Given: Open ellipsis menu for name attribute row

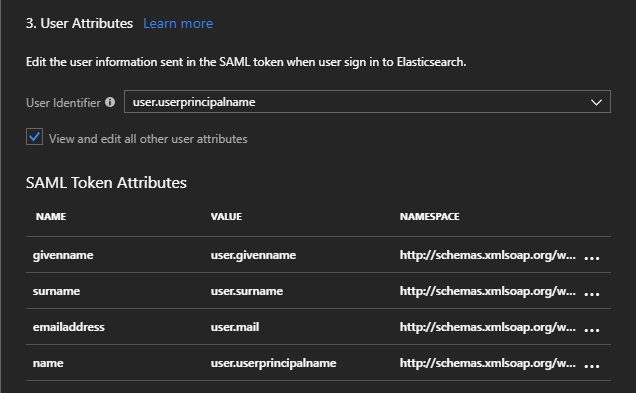Looking at the screenshot, I should click(592, 366).
